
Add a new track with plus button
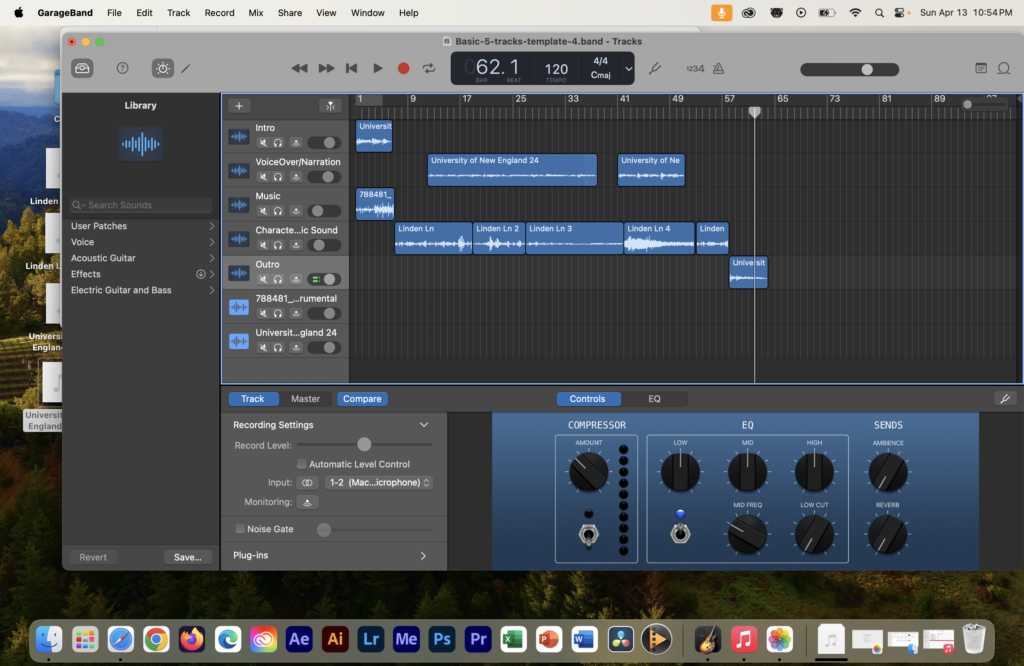pos(239,106)
